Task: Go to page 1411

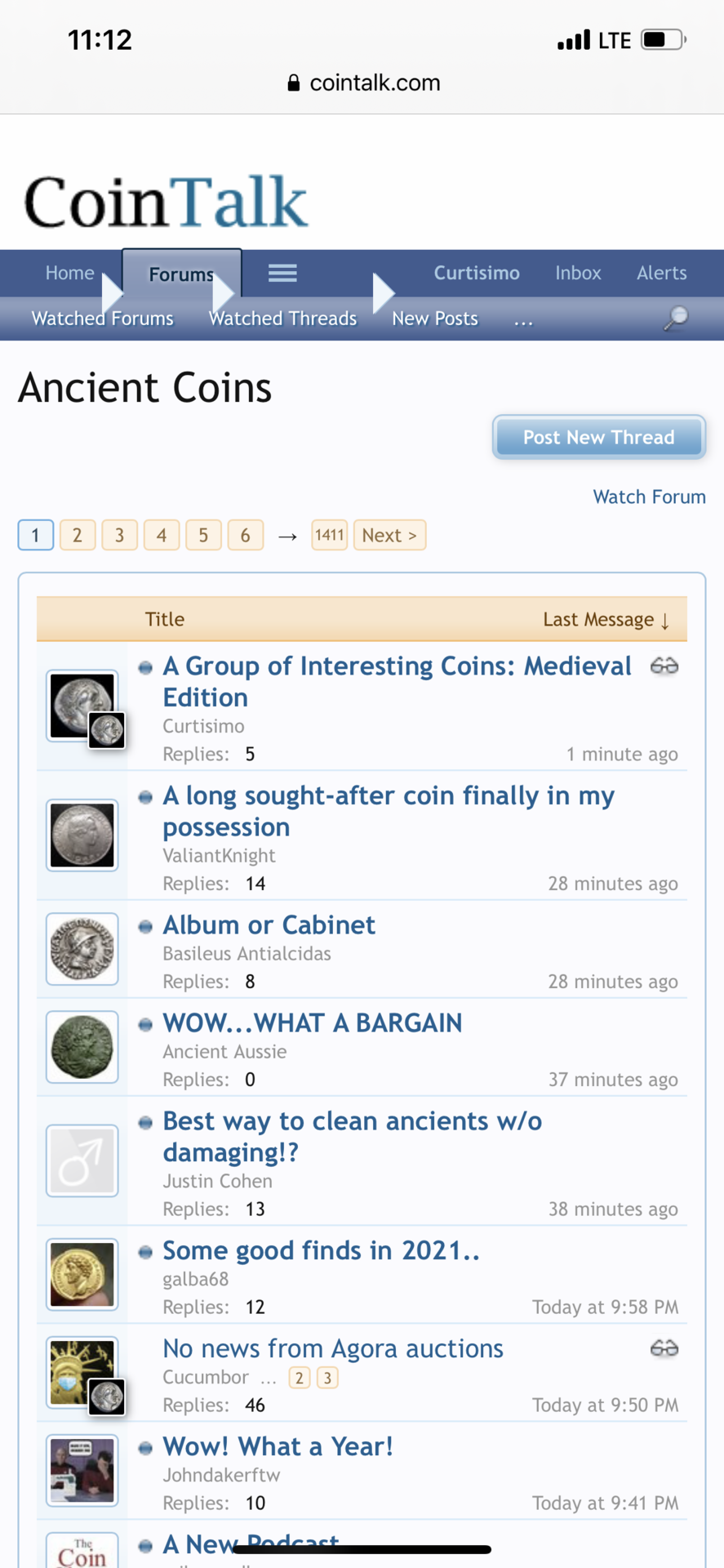Action: point(330,535)
